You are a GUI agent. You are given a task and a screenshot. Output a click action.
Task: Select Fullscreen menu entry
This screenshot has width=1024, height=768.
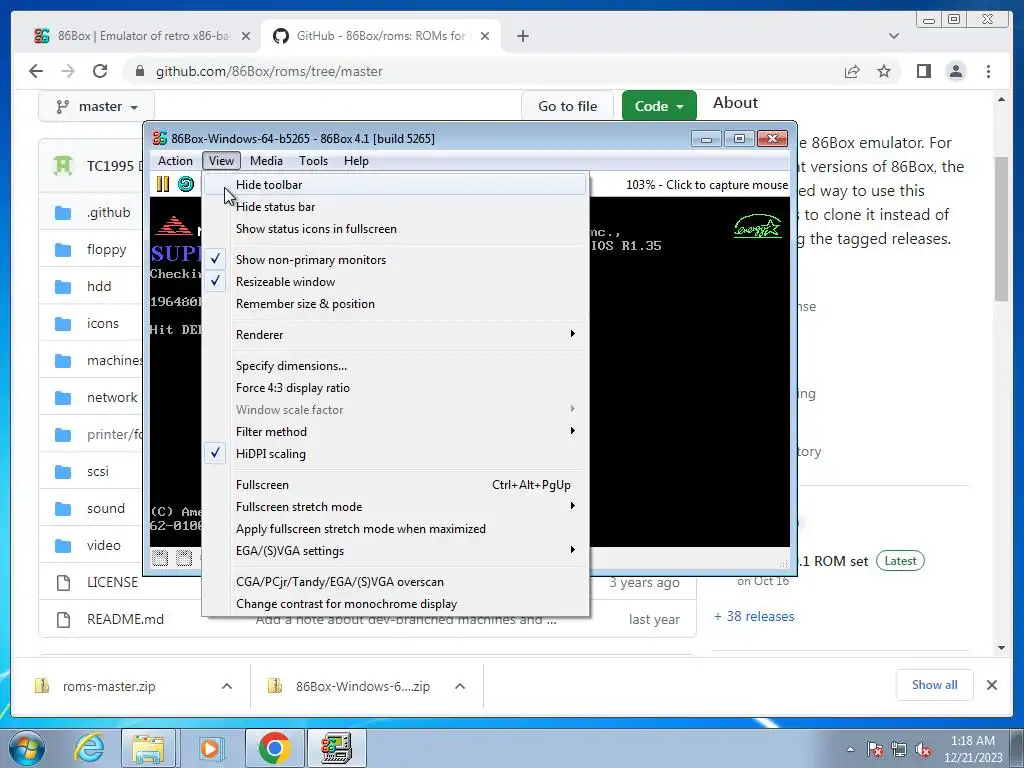pyautogui.click(x=396, y=485)
